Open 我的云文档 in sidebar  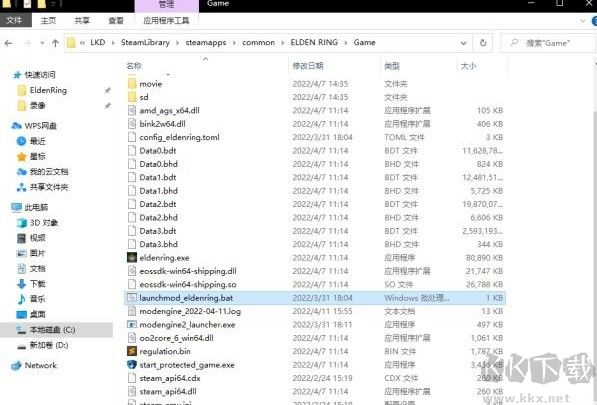coord(49,172)
